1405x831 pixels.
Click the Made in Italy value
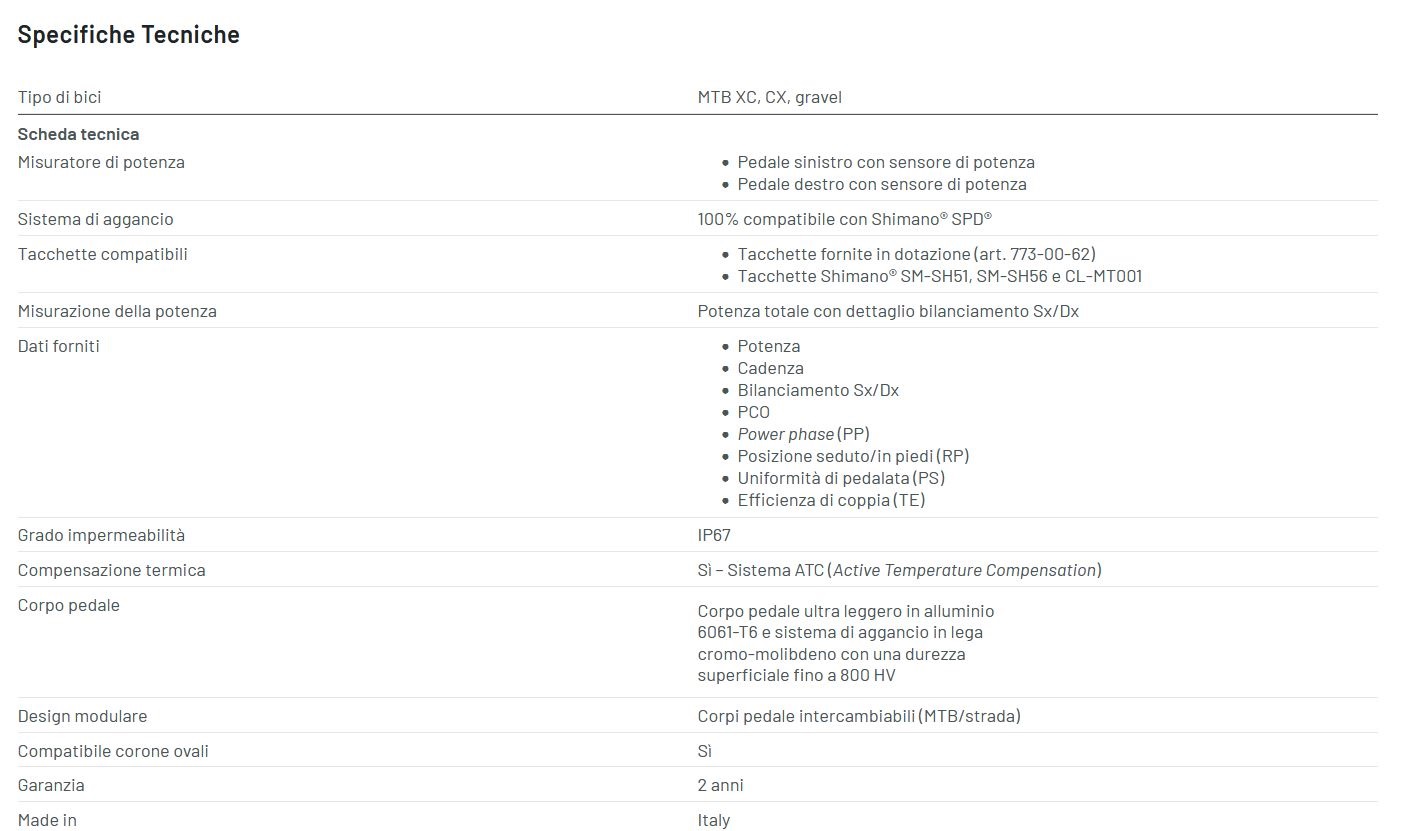713,820
